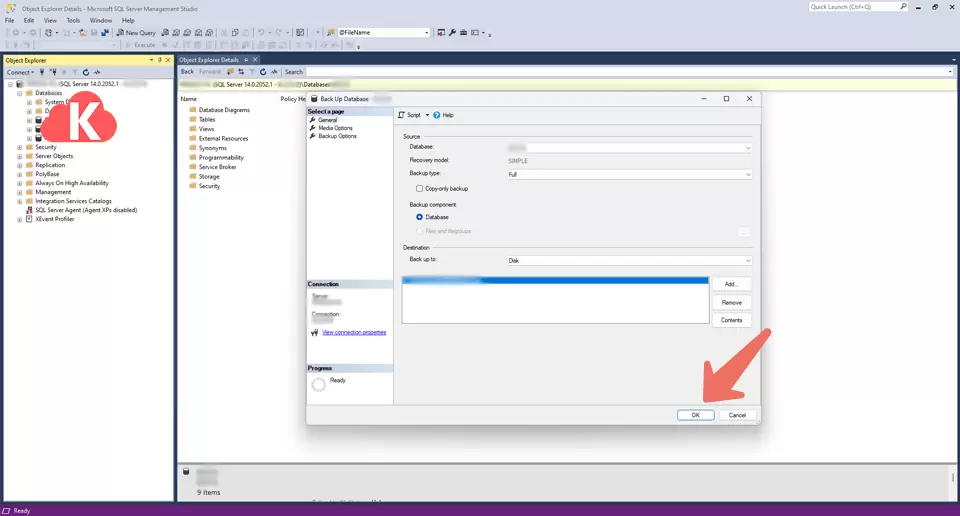960x516 pixels.
Task: Click the Script icon in dialog toolbar
Action: tap(401, 115)
